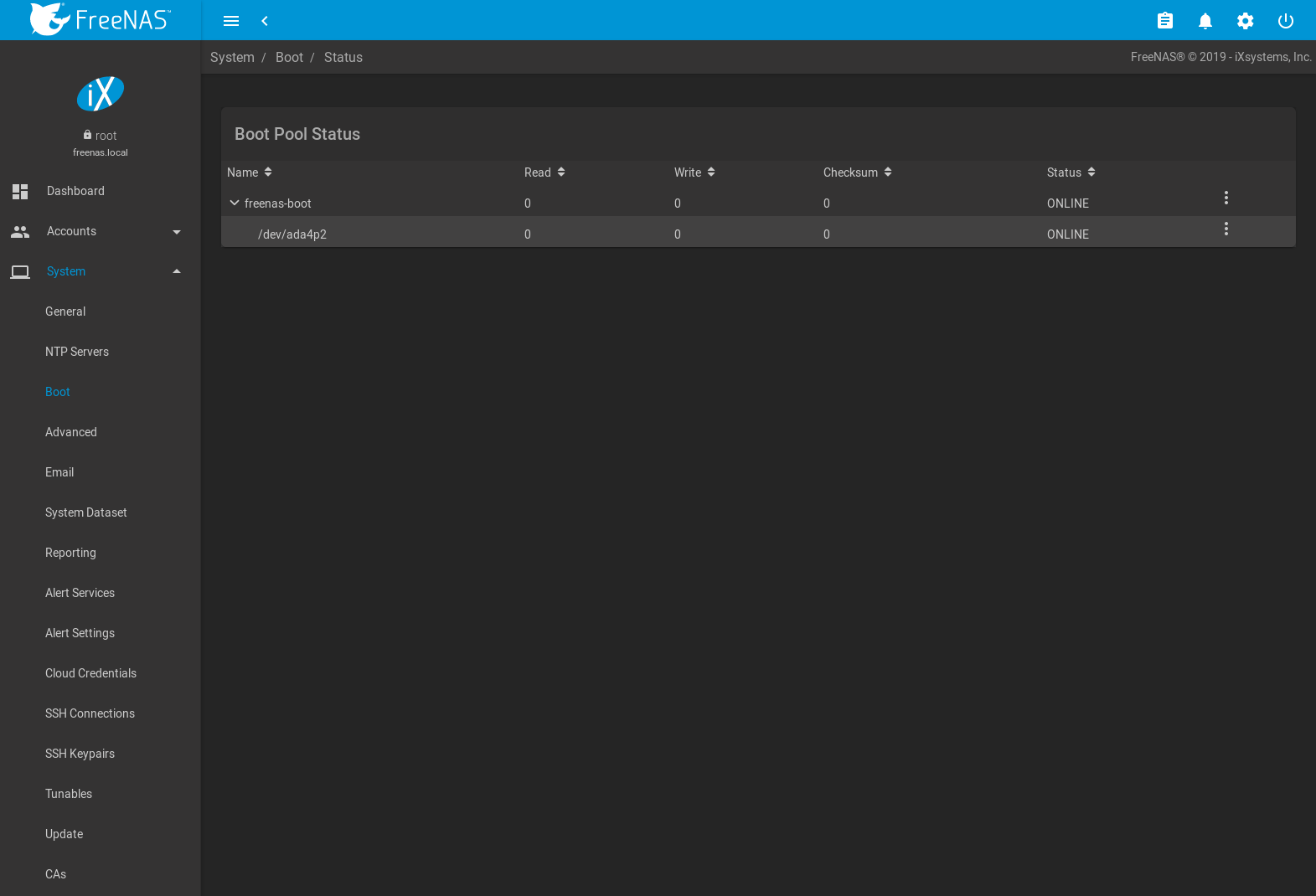Image resolution: width=1316 pixels, height=896 pixels.
Task: Click the hamburger menu icon in top bar
Action: point(231,21)
